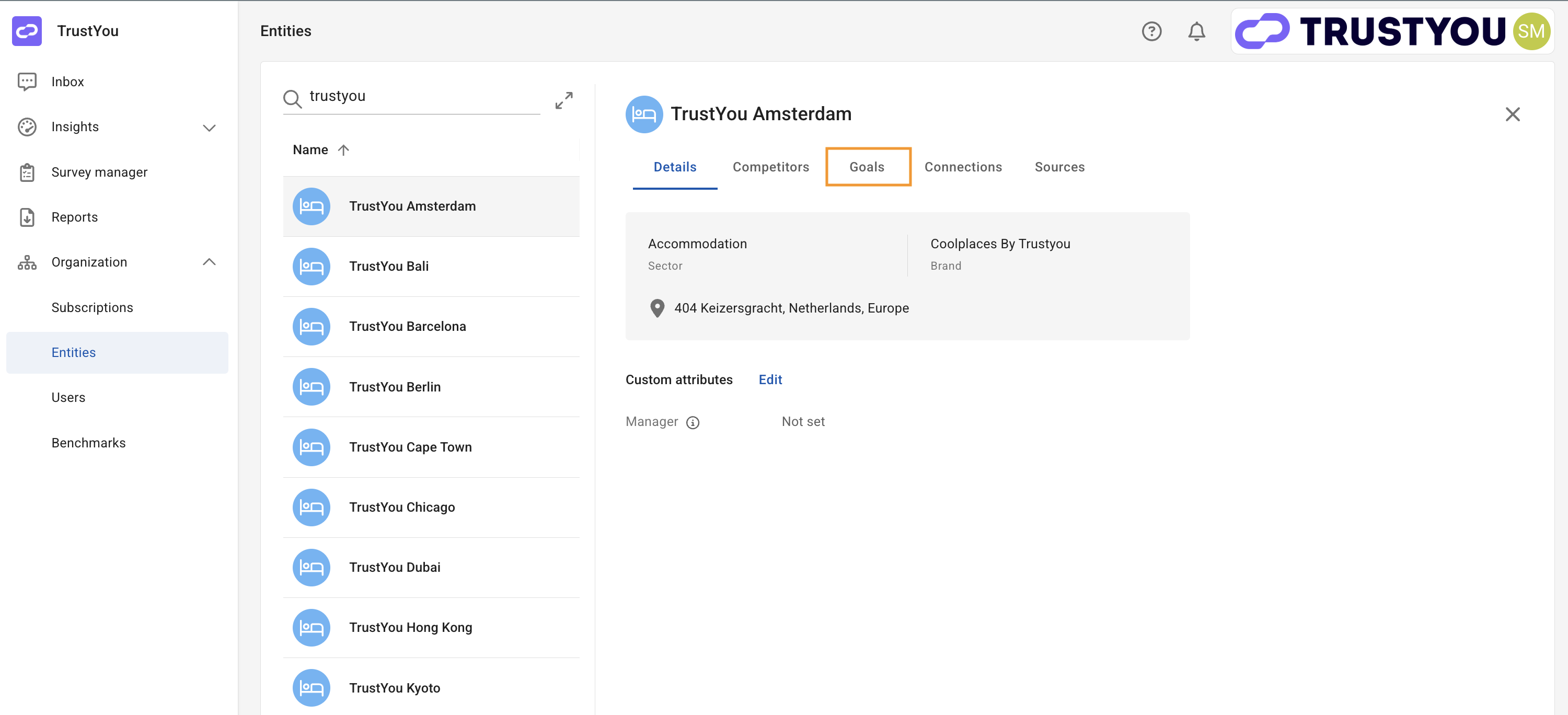This screenshot has width=1568, height=715.
Task: Click the bed icon beside TrustYou Berlin
Action: [x=311, y=387]
